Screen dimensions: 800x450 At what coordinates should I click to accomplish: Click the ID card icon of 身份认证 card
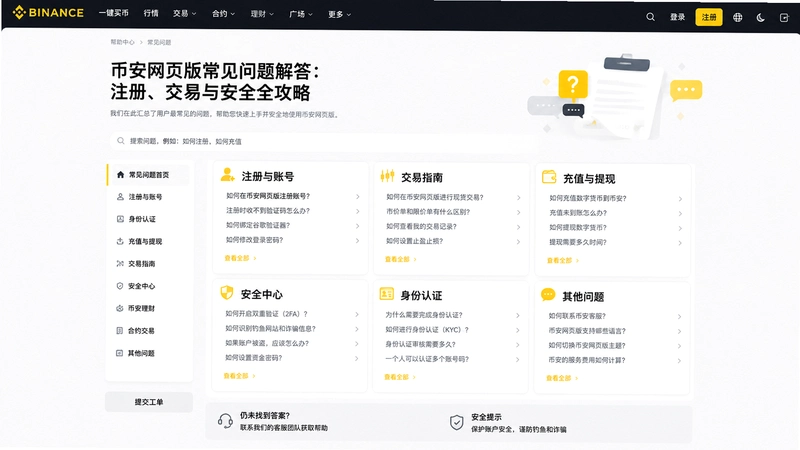386,294
